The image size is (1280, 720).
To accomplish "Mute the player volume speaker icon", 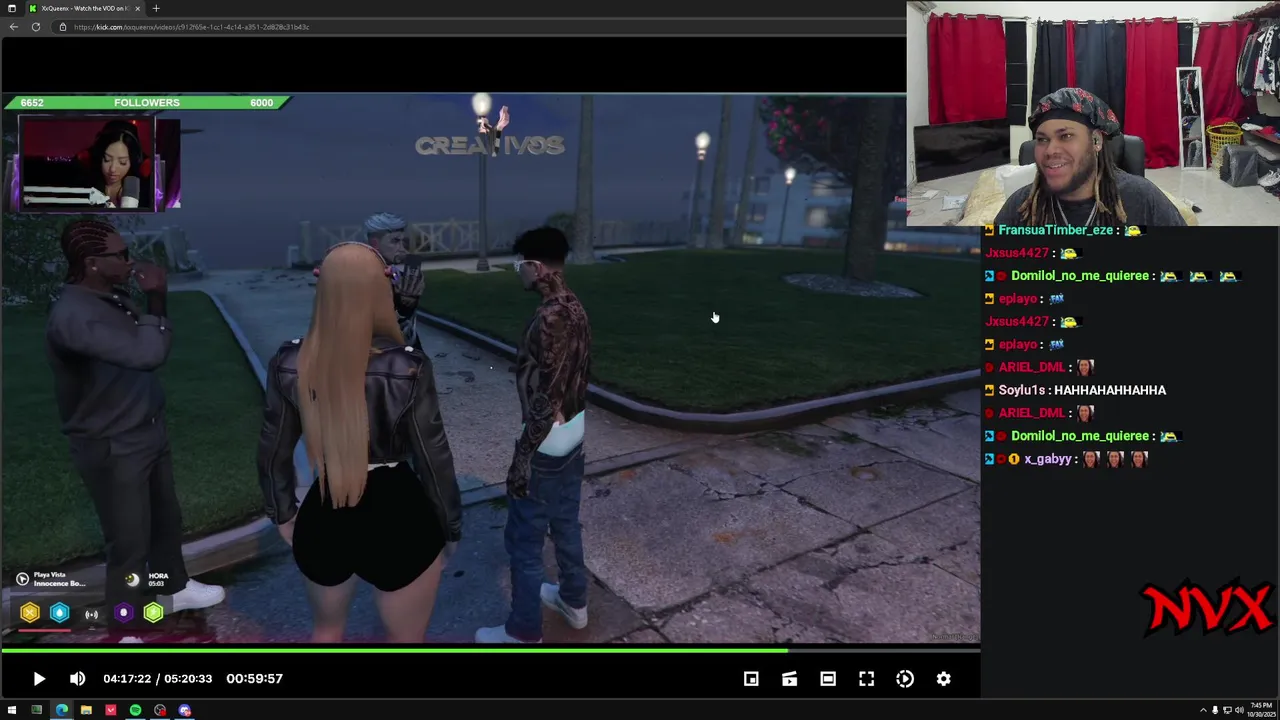I will pyautogui.click(x=77, y=679).
